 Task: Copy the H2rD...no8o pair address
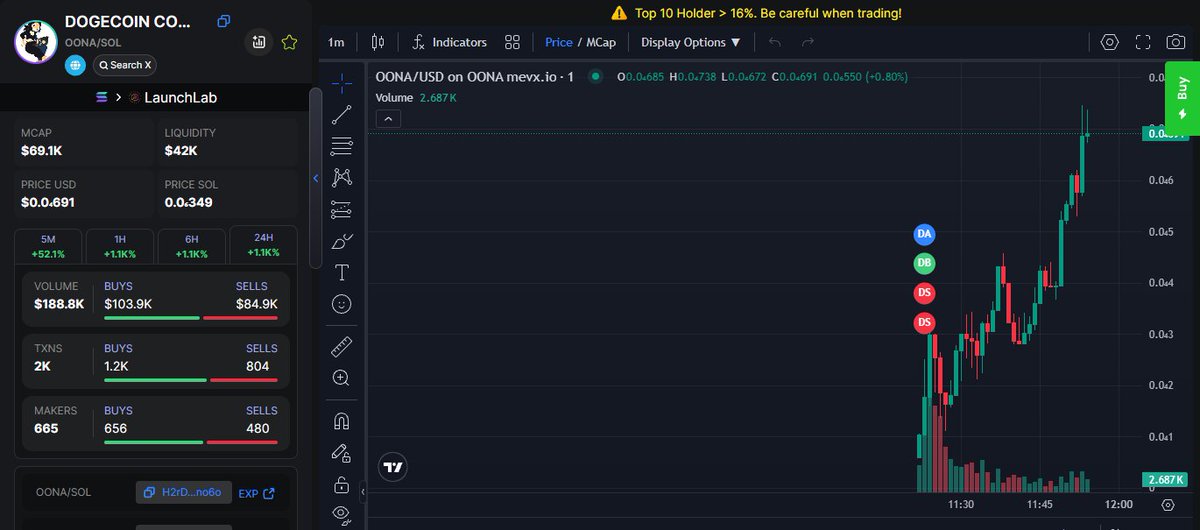point(184,493)
